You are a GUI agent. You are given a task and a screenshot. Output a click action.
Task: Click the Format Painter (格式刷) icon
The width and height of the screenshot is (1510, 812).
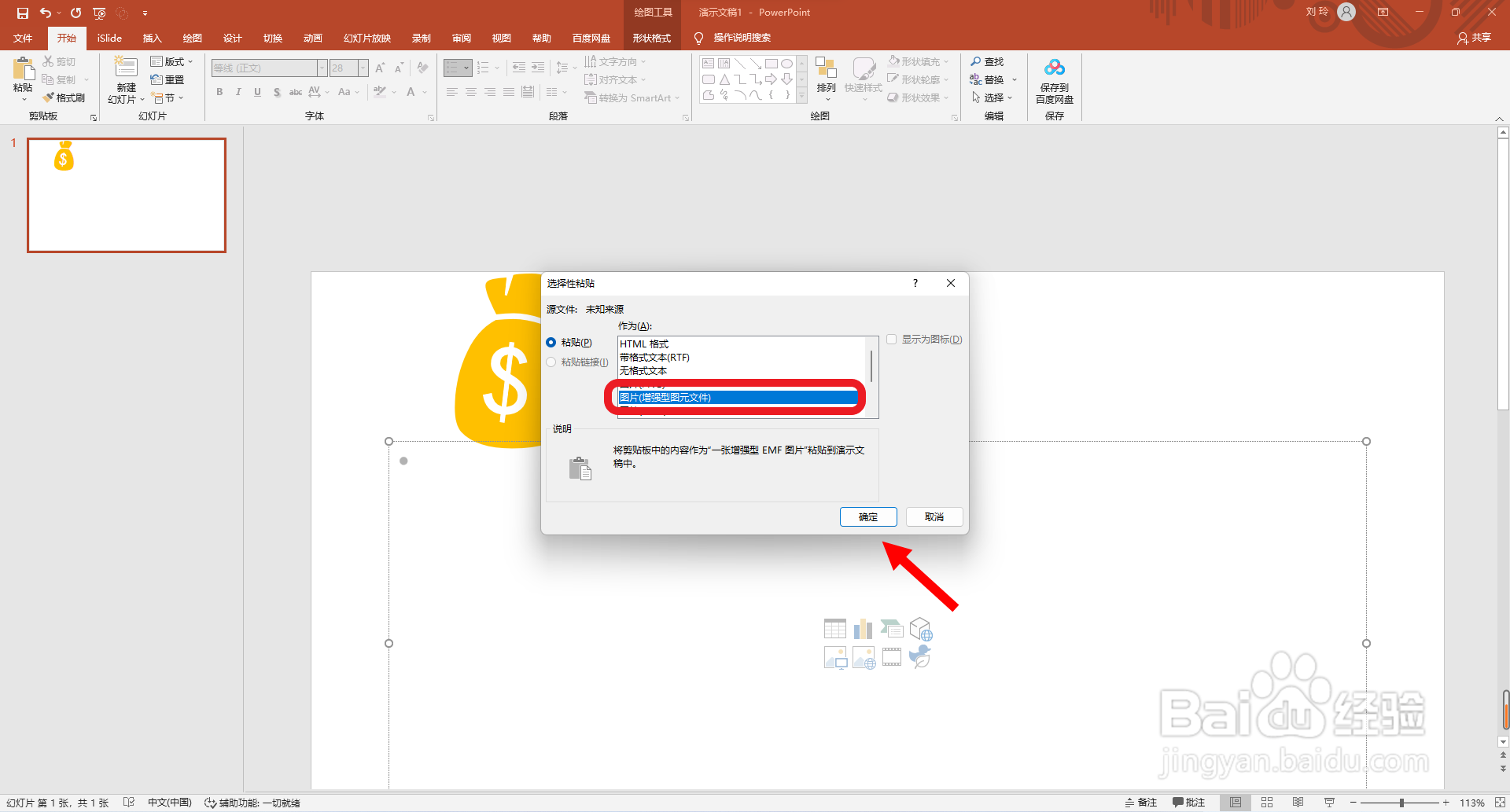pos(48,97)
